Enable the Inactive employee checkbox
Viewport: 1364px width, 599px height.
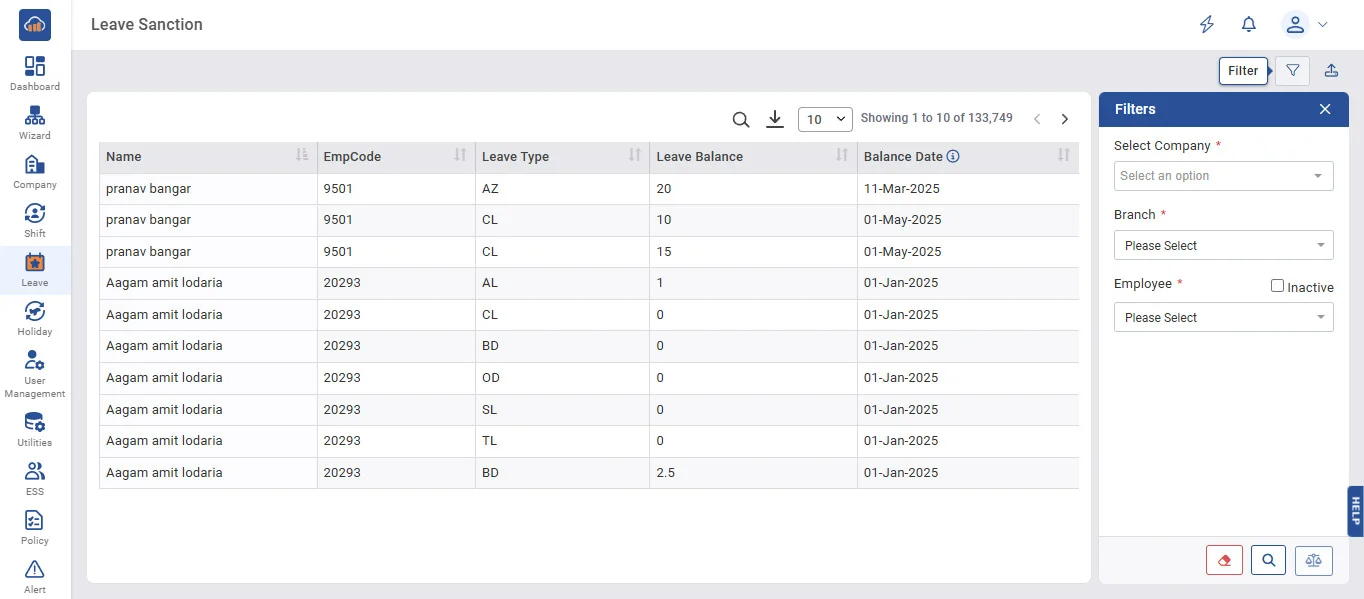pos(1277,286)
